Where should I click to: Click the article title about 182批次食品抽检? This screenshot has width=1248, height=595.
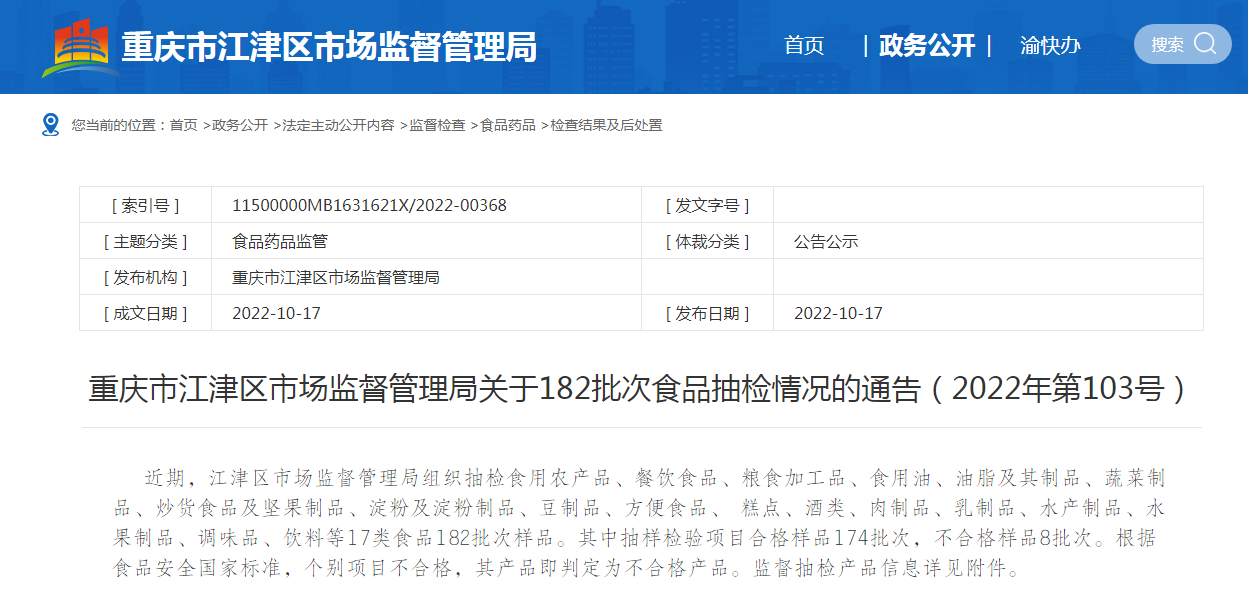pyautogui.click(x=641, y=388)
